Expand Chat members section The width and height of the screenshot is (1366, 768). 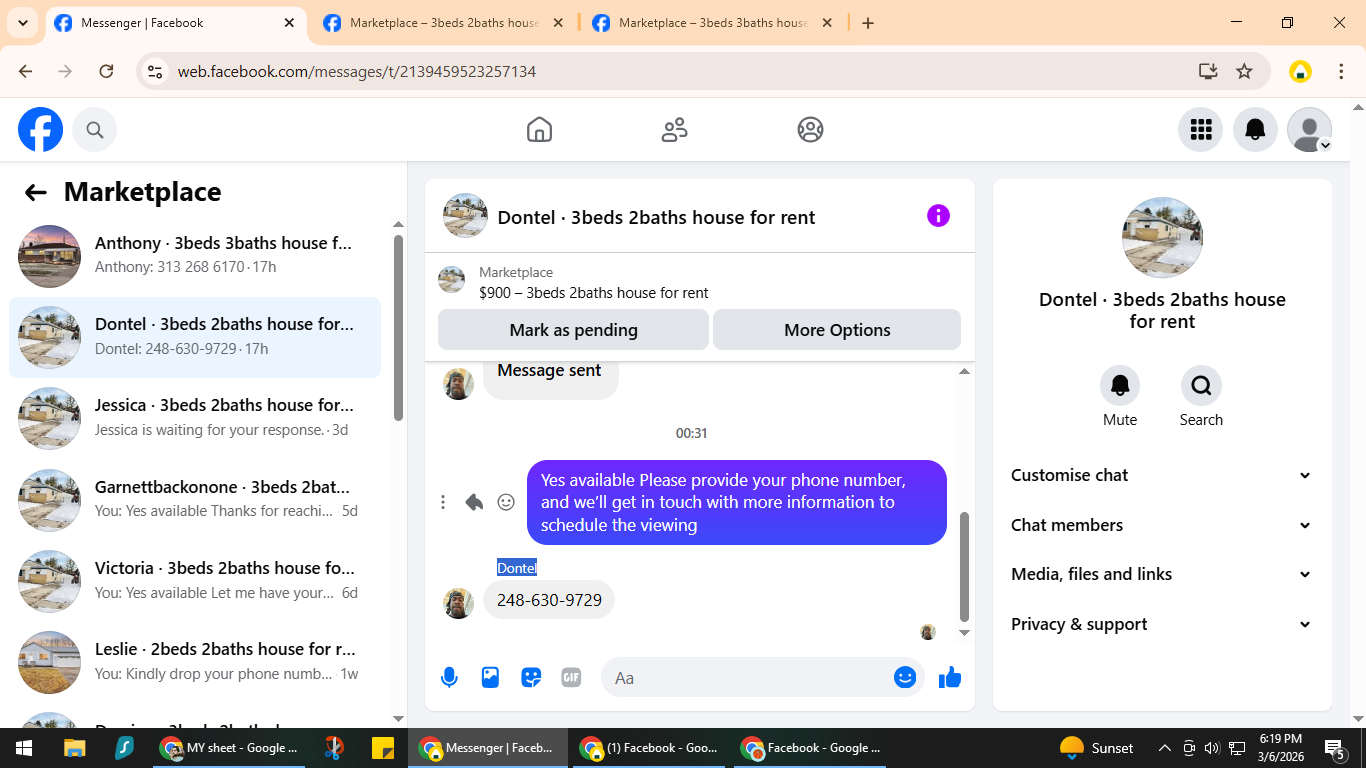1162,525
